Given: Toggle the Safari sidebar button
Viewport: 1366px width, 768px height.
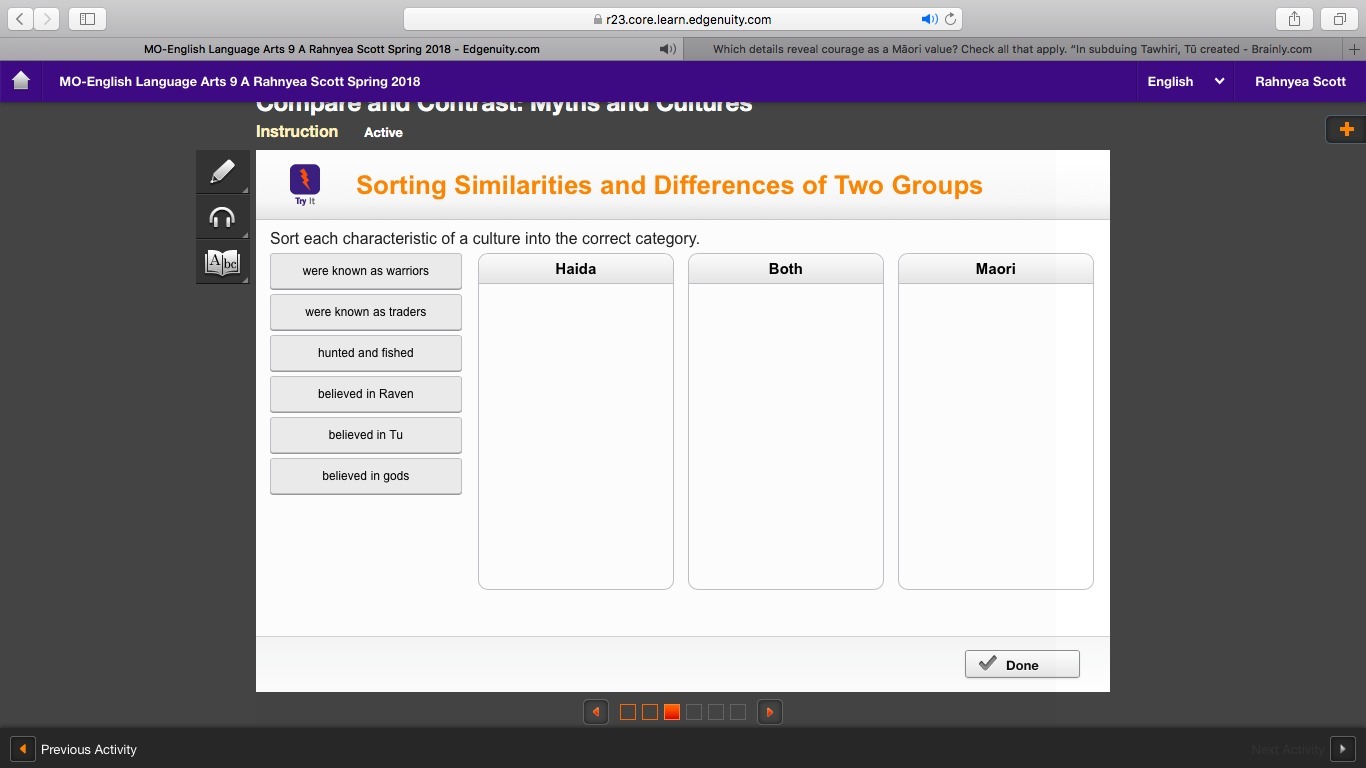Looking at the screenshot, I should [87, 19].
